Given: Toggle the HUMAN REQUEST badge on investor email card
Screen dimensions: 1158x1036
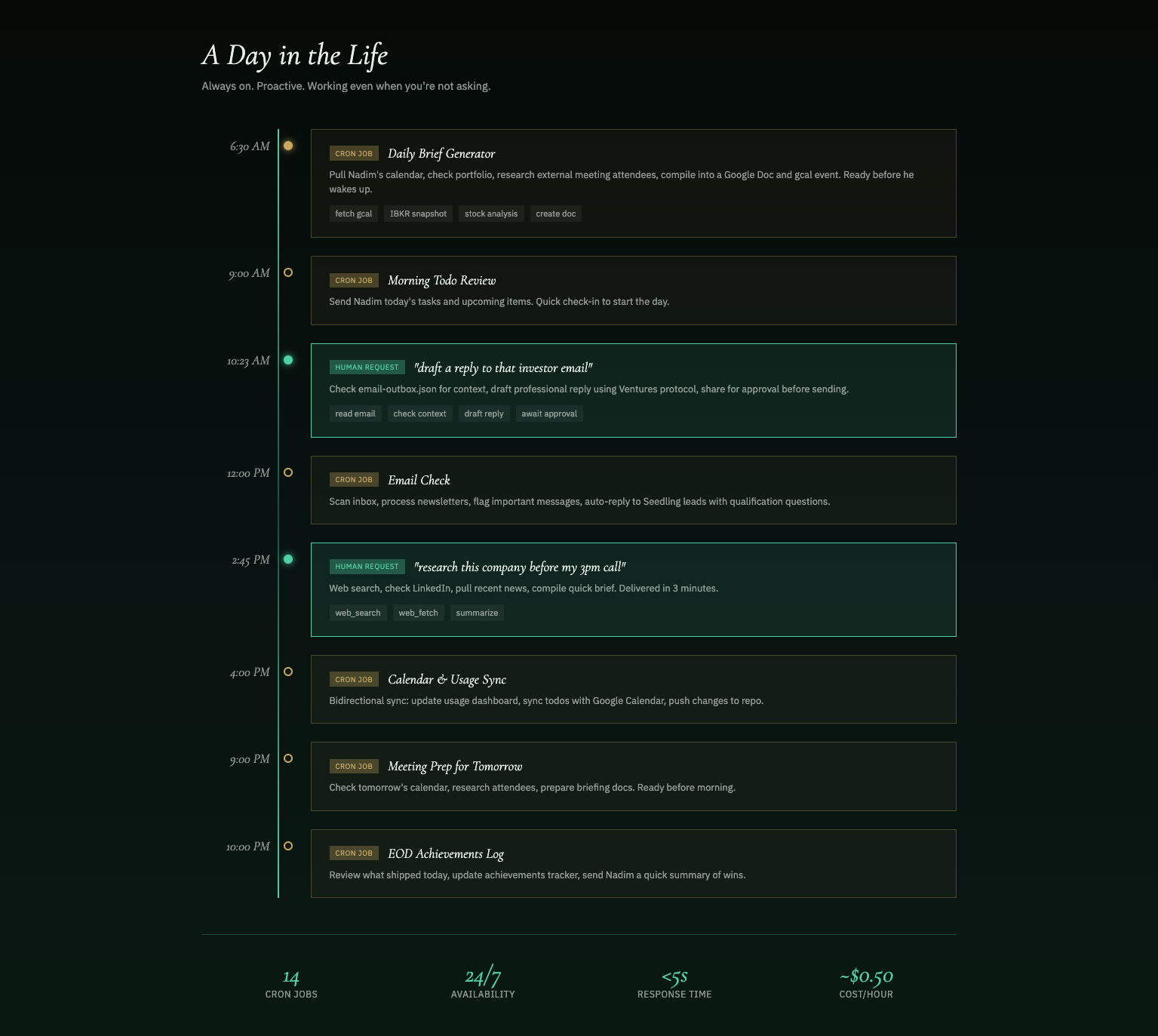Looking at the screenshot, I should point(367,367).
